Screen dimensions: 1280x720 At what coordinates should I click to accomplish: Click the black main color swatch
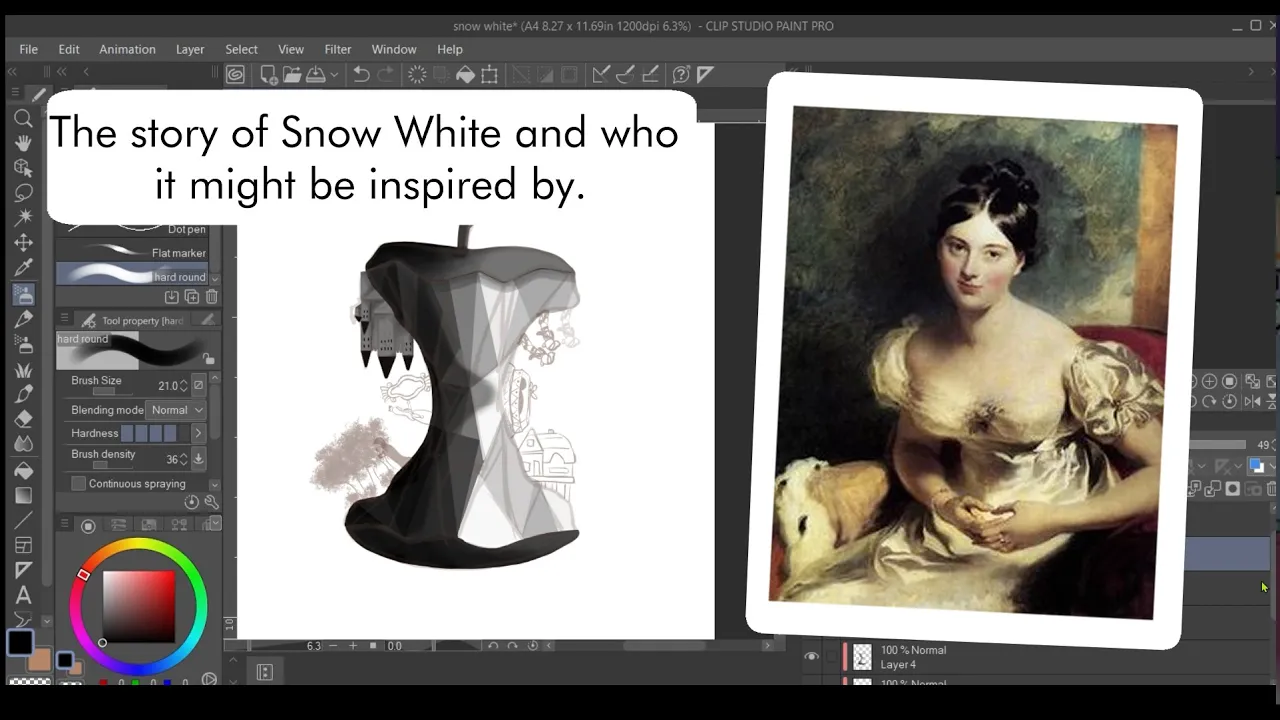pyautogui.click(x=20, y=643)
